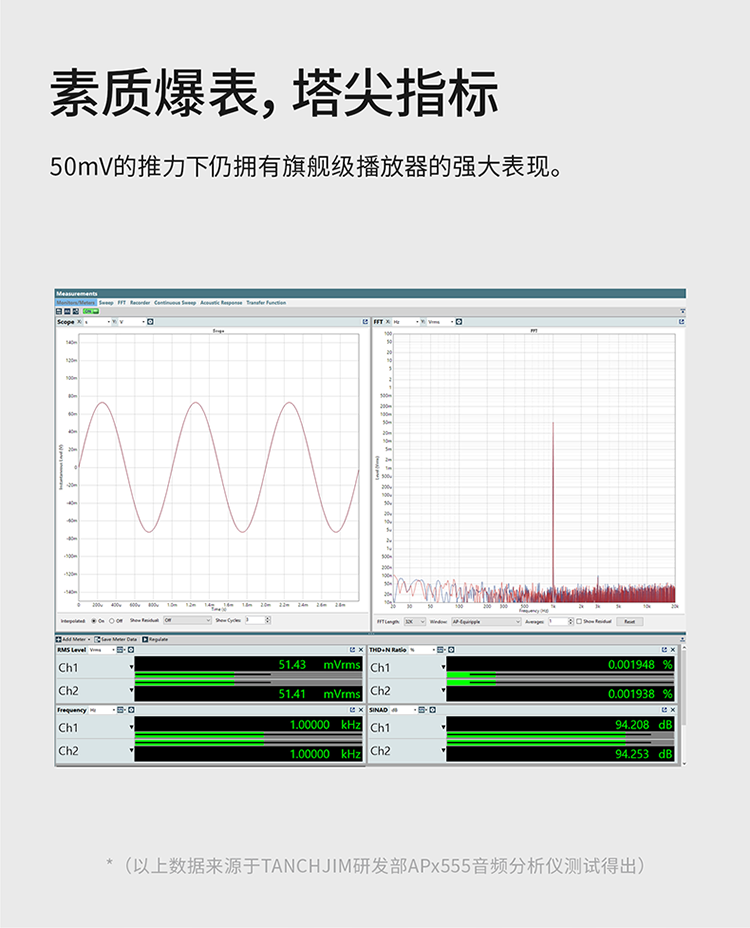Pop out the Frequency meter
The height and width of the screenshot is (928, 750).
pos(352,710)
